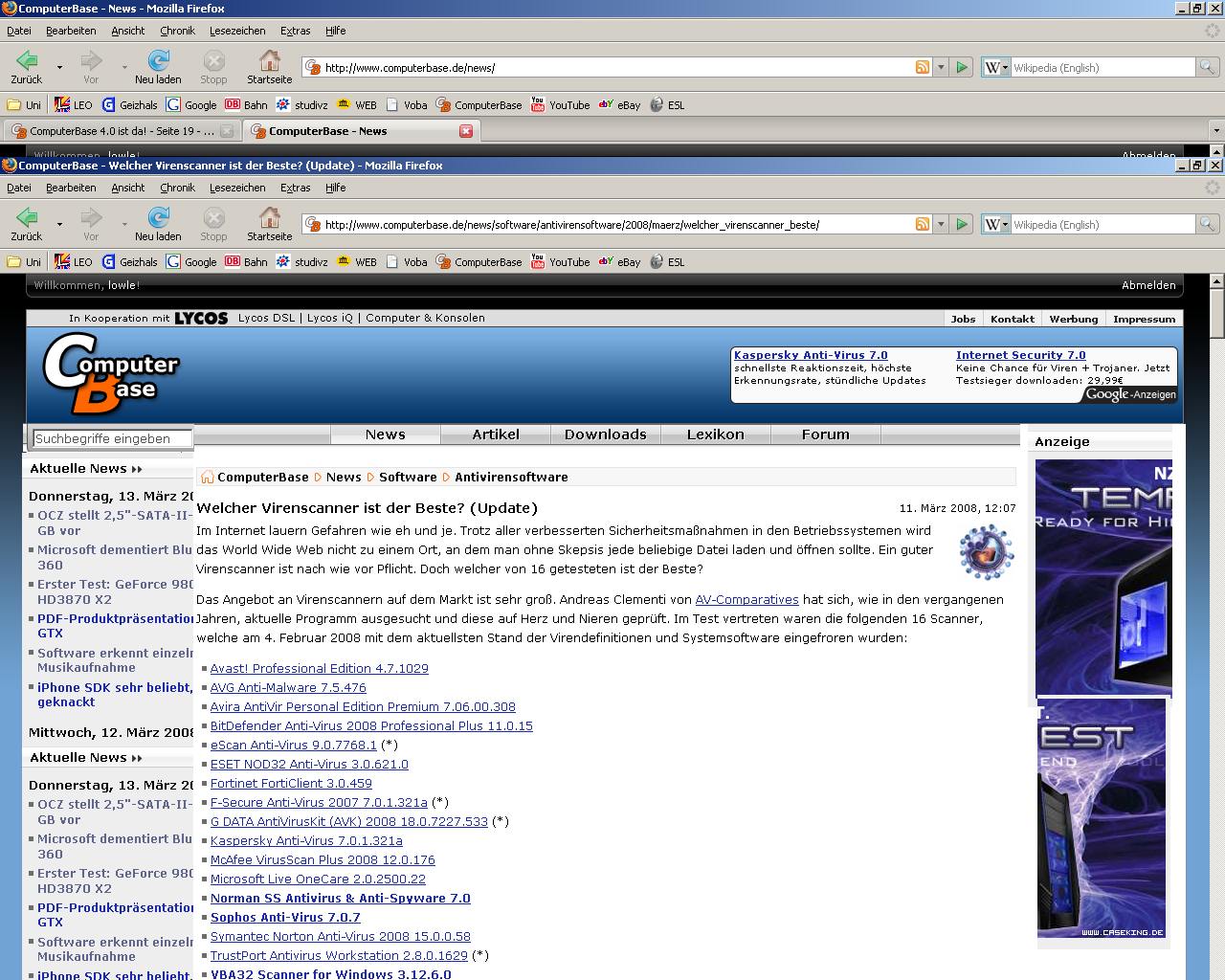Click Kontakt button in top bar

1013,319
